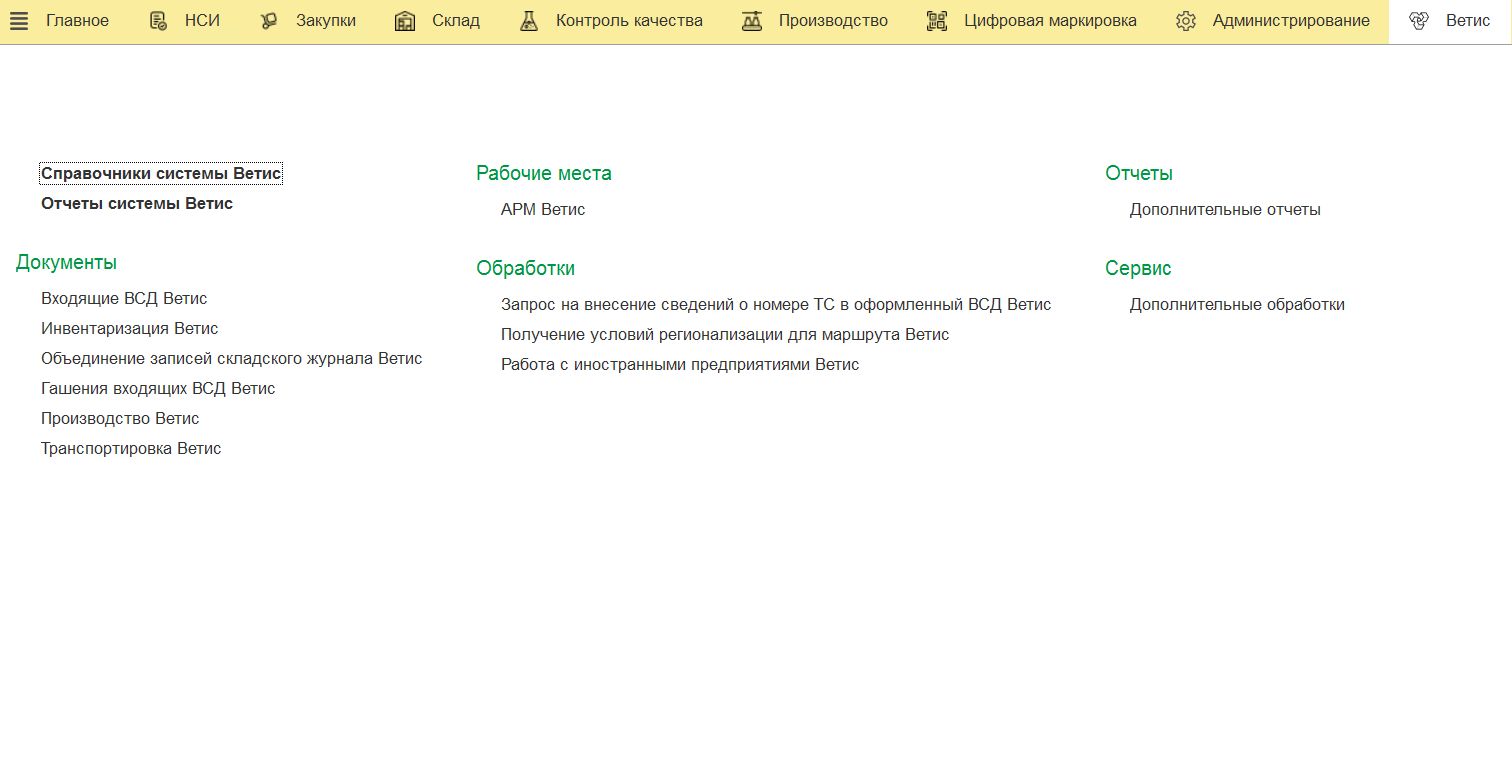Click the Контроль качества flask icon

tap(529, 21)
